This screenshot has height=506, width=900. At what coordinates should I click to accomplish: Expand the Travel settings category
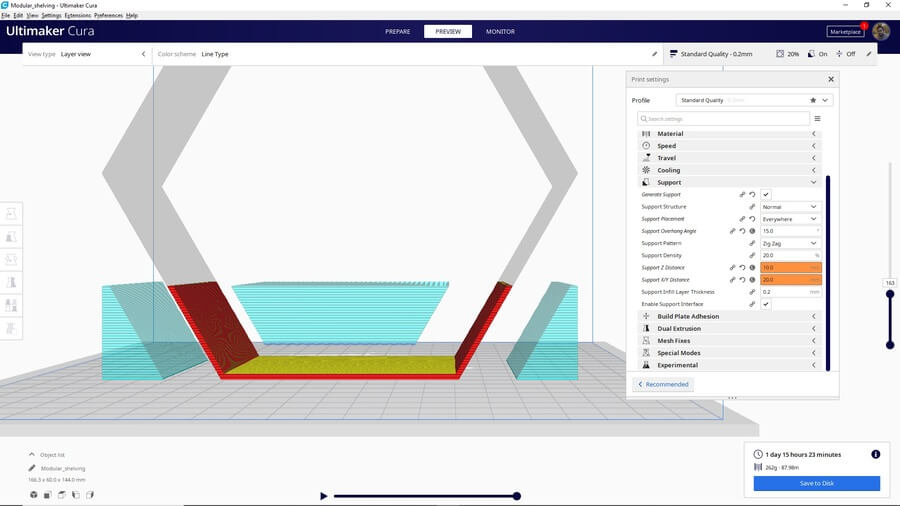point(729,158)
